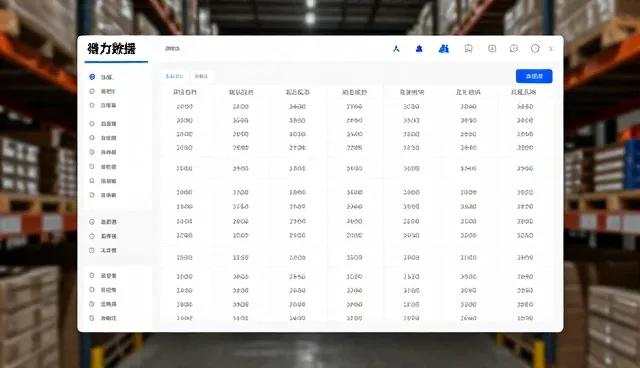Open the blue group of people icon
The image size is (640, 368).
point(444,49)
